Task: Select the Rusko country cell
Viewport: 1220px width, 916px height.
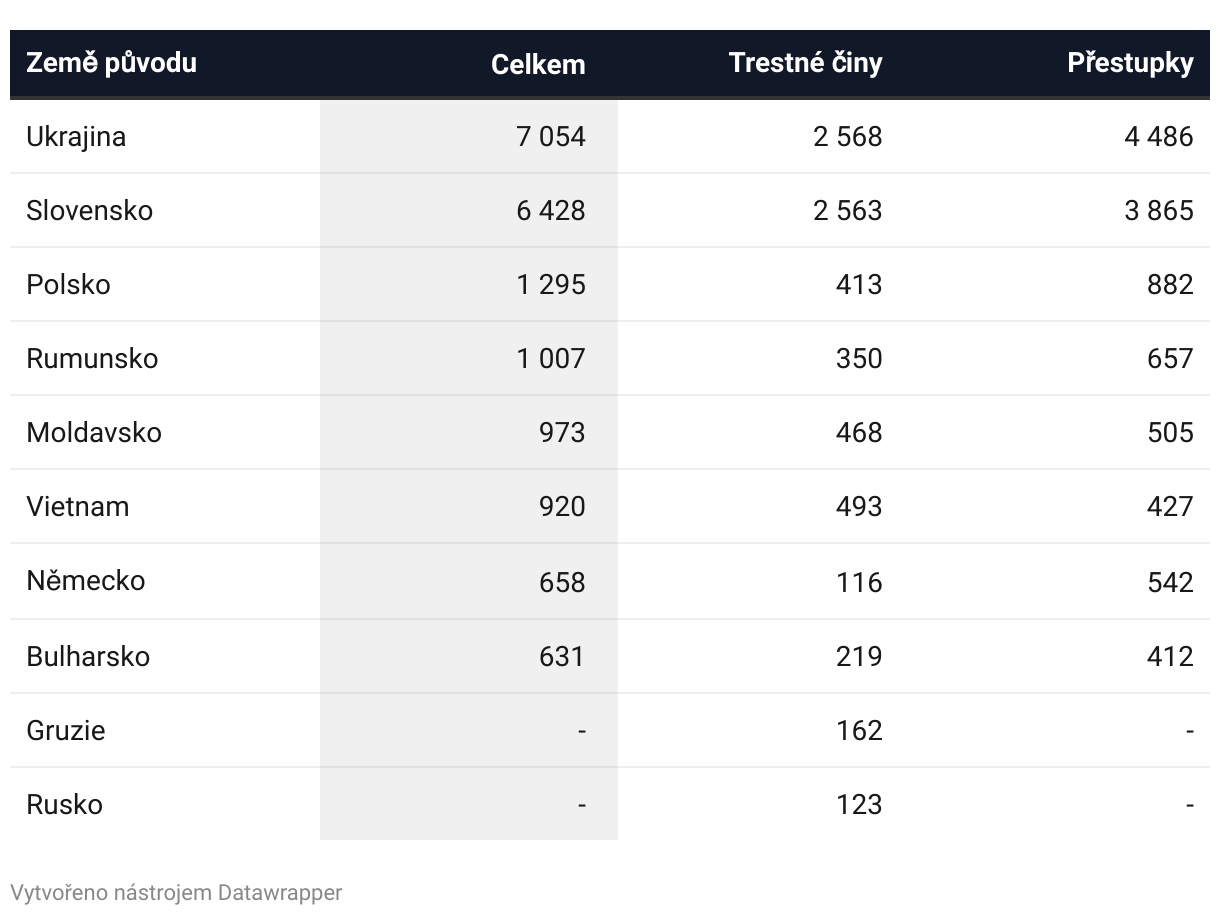Action: 64,804
